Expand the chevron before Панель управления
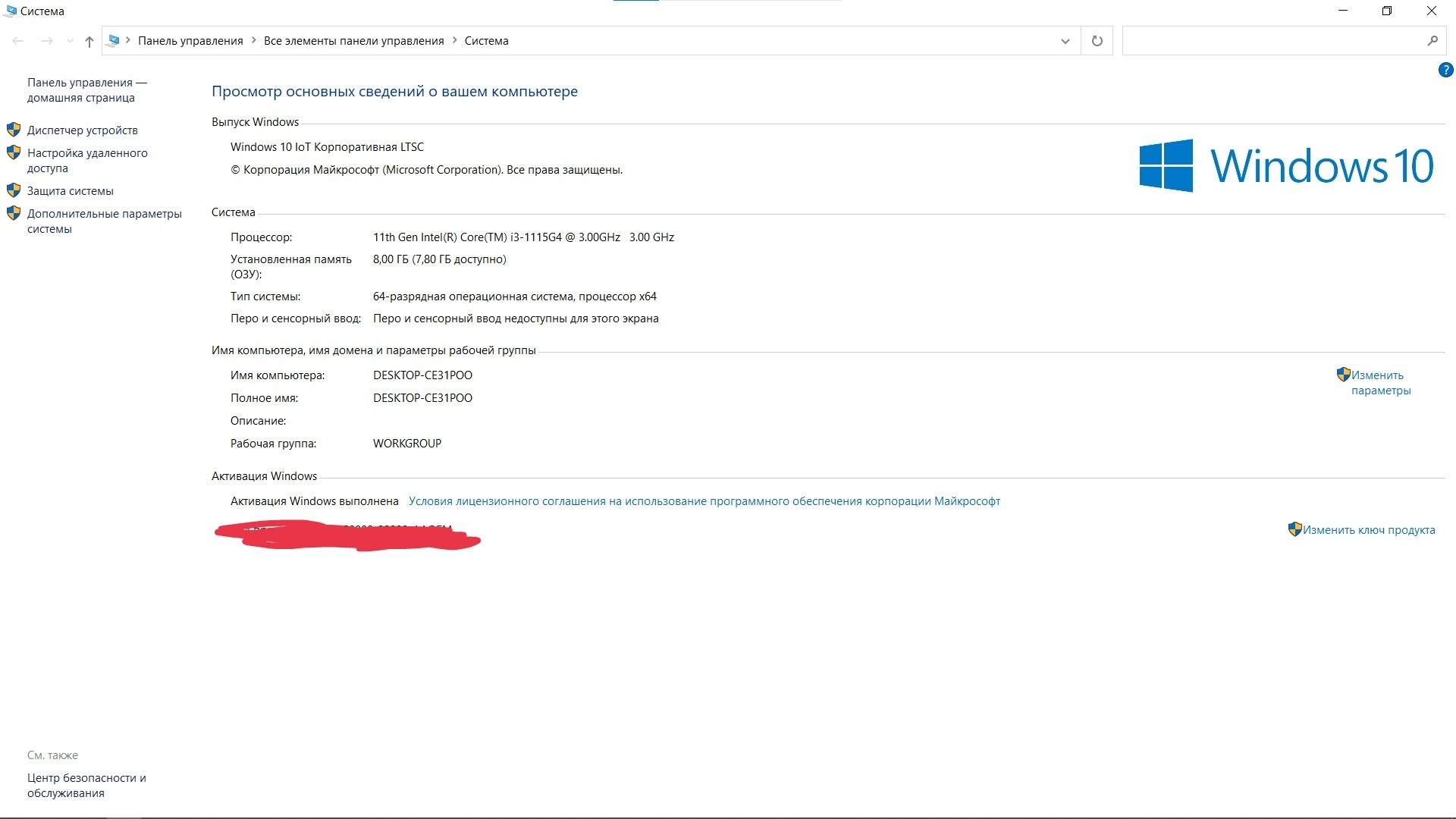This screenshot has width=1456, height=819. 129,41
